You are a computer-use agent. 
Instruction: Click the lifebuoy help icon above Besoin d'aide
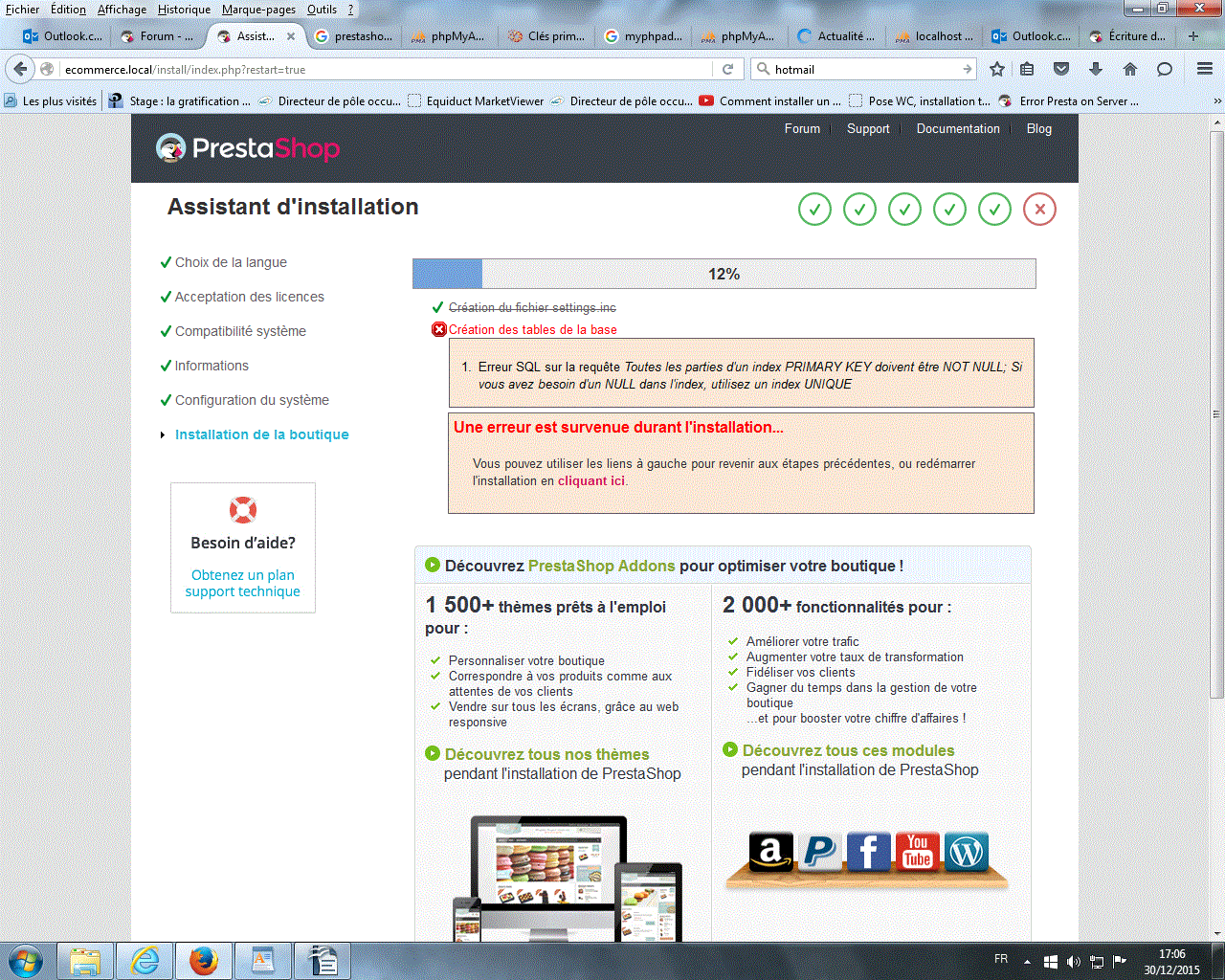[243, 510]
